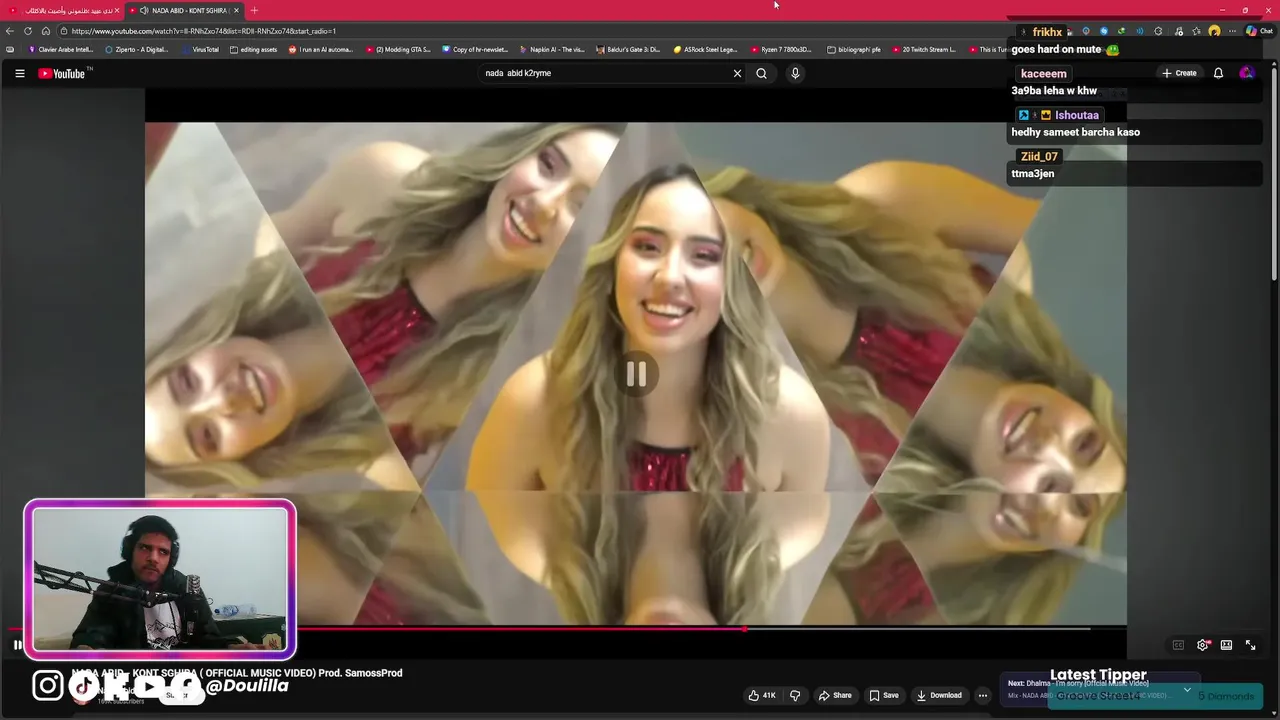Go back with the browser back arrow

coord(10,31)
